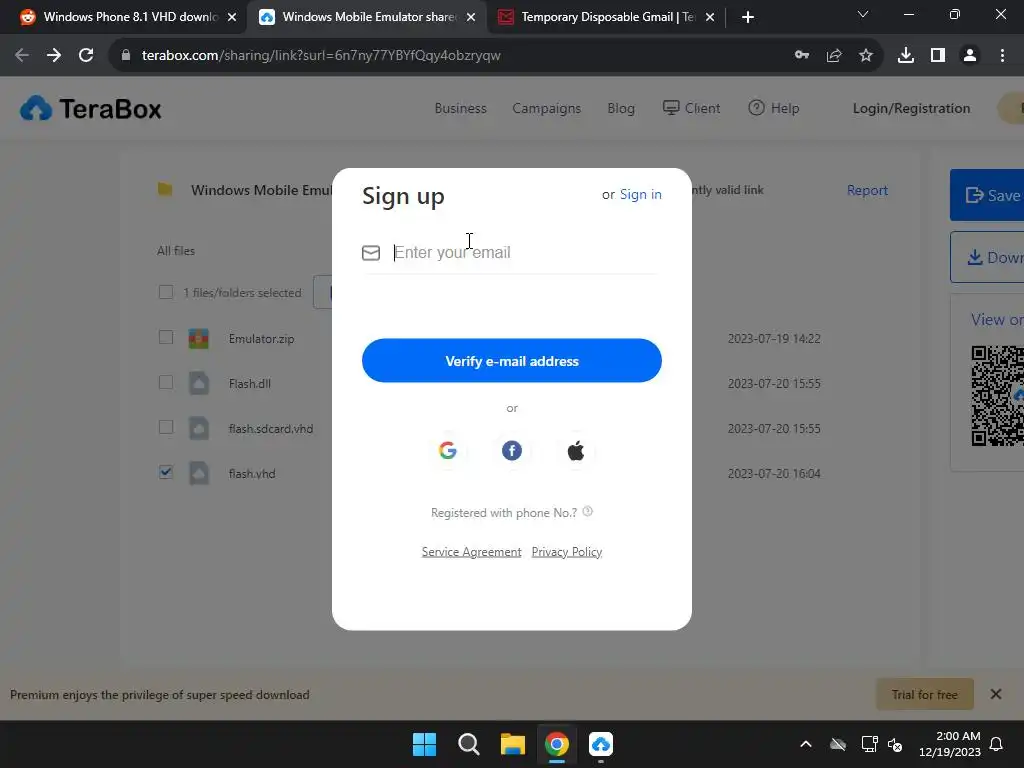The width and height of the screenshot is (1024, 768).
Task: Click Registered with phone No.? text
Action: click(504, 513)
